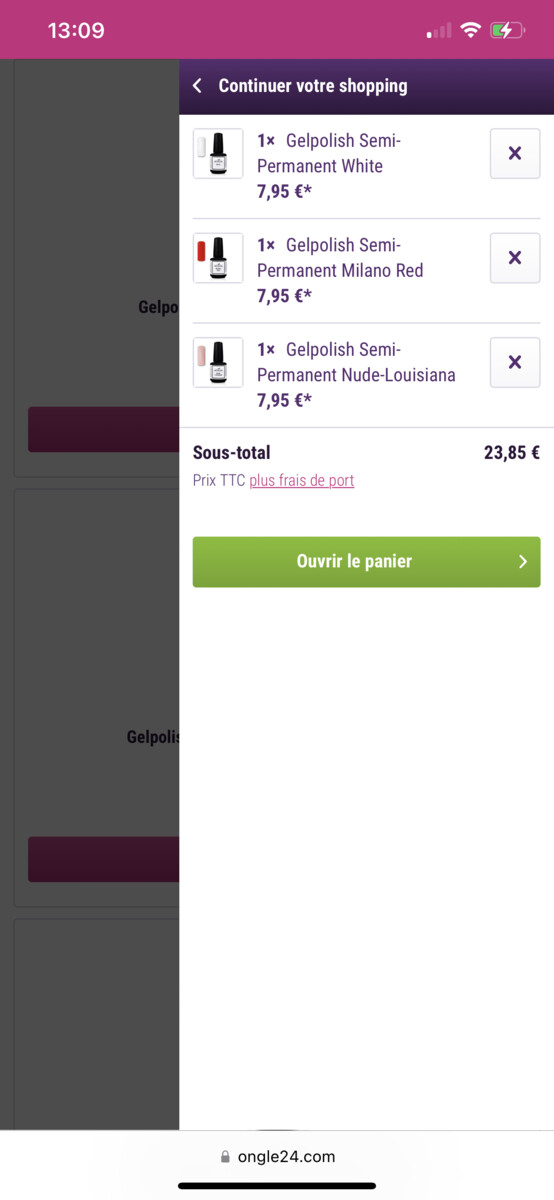Open the Milano Red gelpolish thumbnail
554x1200 pixels.
click(x=218, y=258)
